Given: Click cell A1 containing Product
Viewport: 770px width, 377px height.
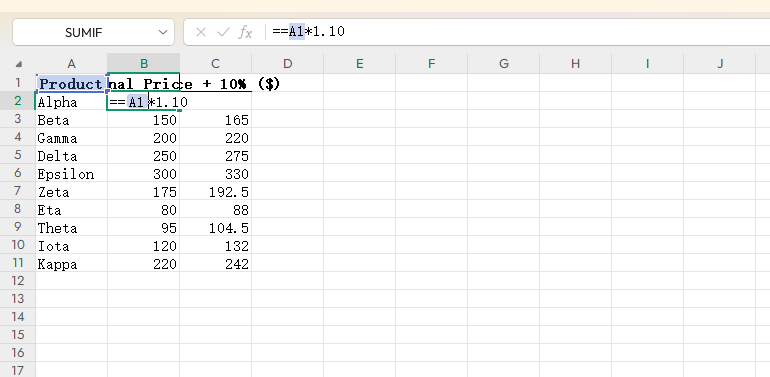Looking at the screenshot, I should click(72, 83).
